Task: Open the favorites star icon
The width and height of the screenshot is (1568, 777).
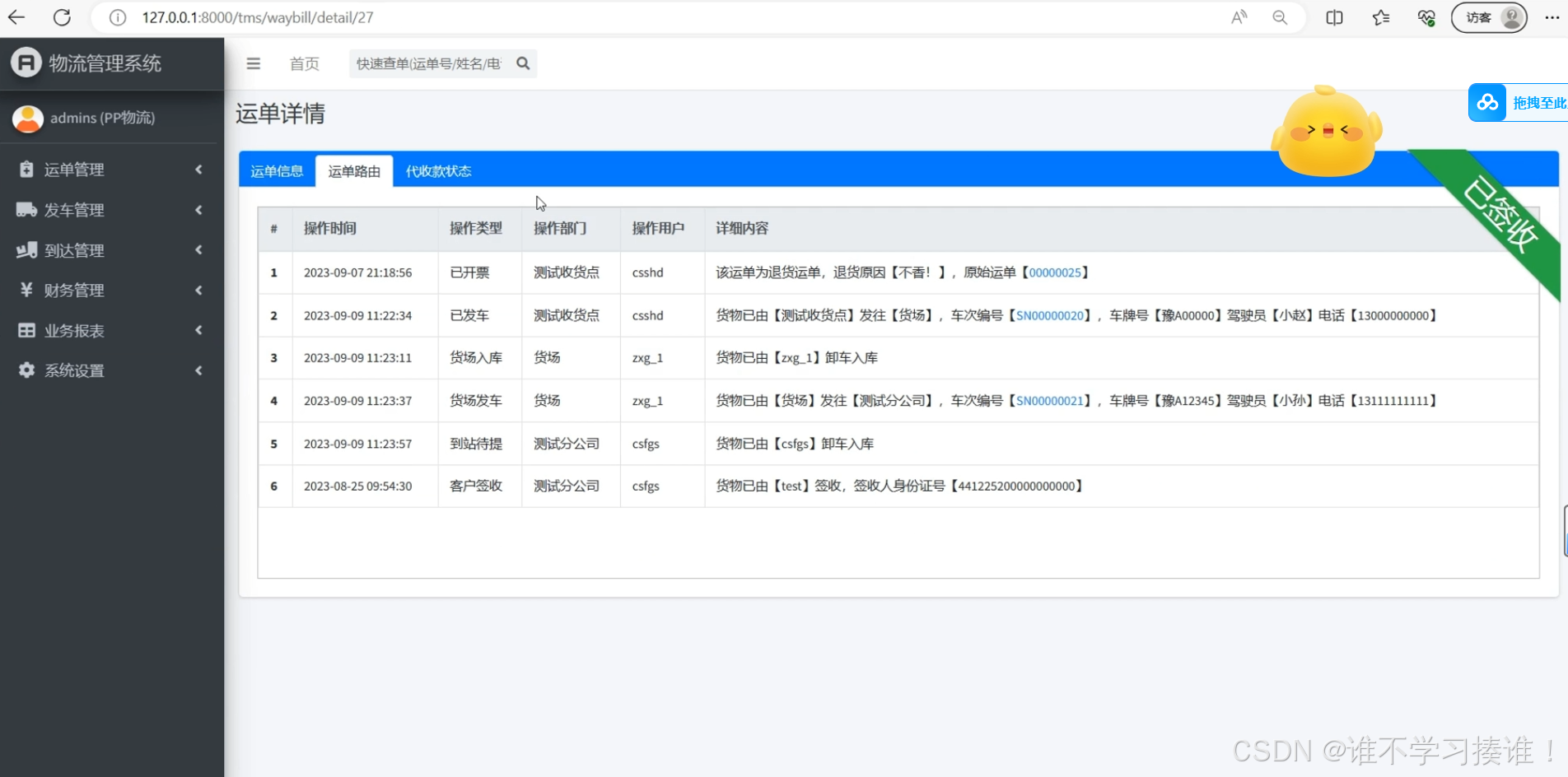Action: click(x=1381, y=17)
